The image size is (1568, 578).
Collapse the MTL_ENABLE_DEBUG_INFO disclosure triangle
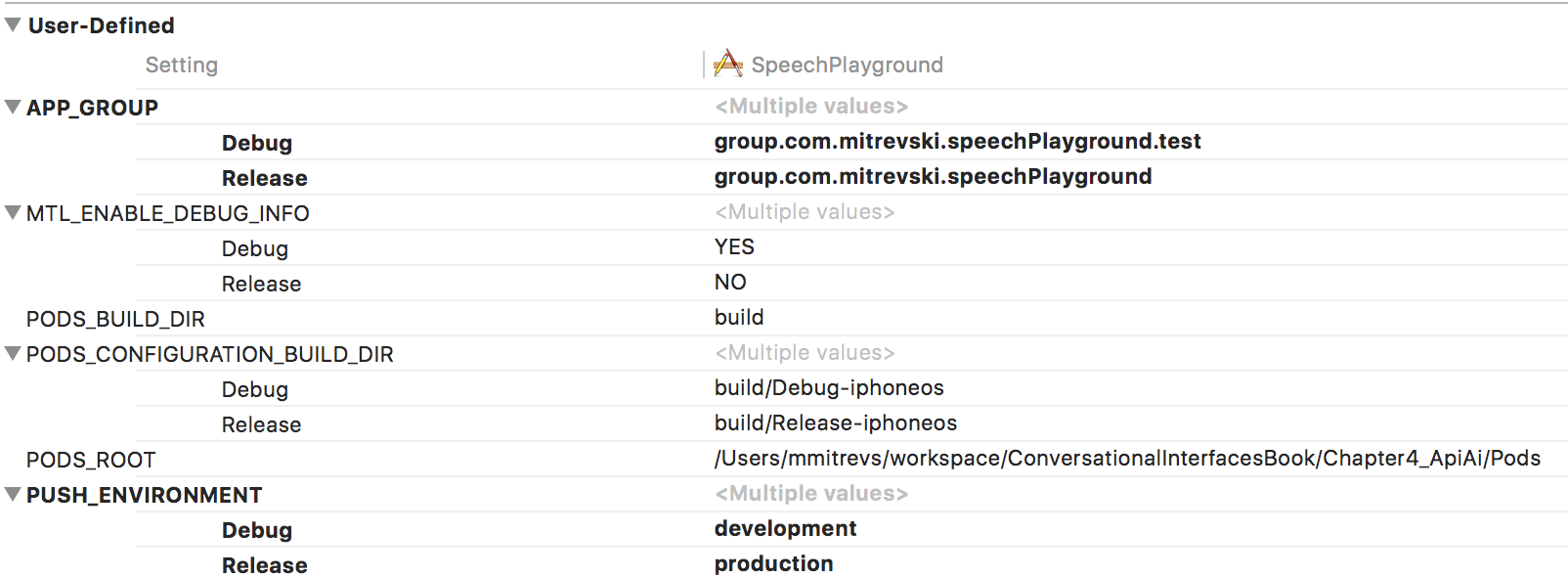coord(13,213)
